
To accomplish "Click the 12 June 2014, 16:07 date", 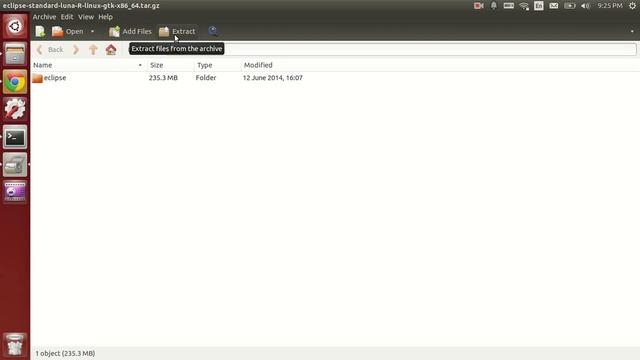I will 273,78.
